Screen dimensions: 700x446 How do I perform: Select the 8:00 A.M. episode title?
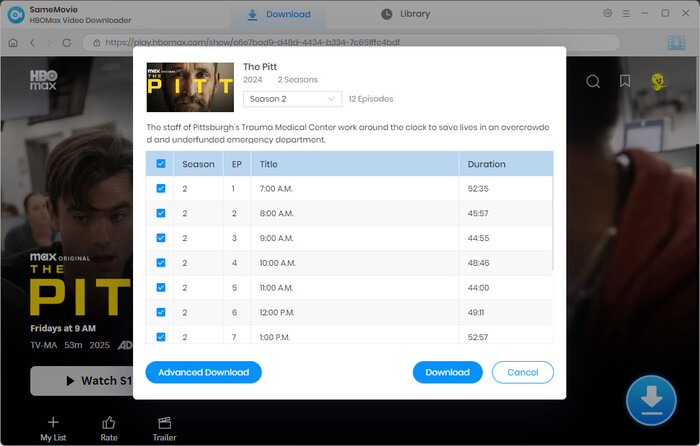(276, 213)
